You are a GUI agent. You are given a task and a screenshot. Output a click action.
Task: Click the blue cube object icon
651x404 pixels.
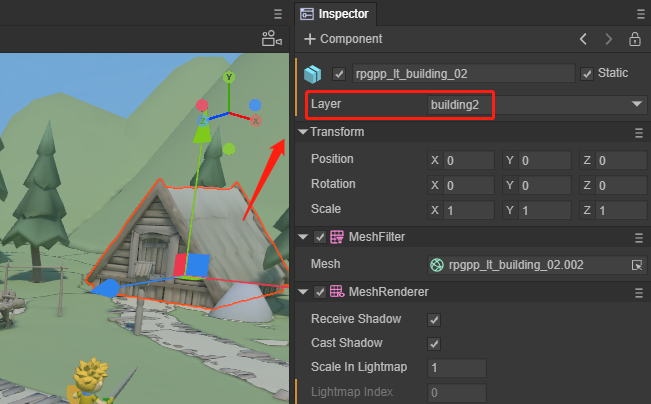pos(314,74)
